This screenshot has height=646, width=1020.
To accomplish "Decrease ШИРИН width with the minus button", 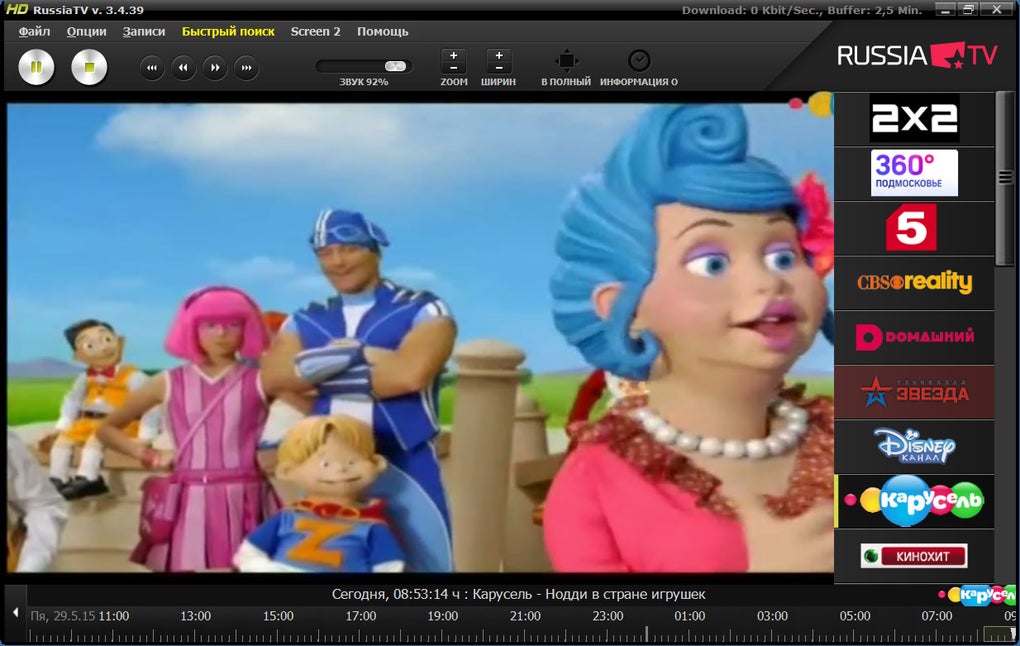I will click(499, 68).
